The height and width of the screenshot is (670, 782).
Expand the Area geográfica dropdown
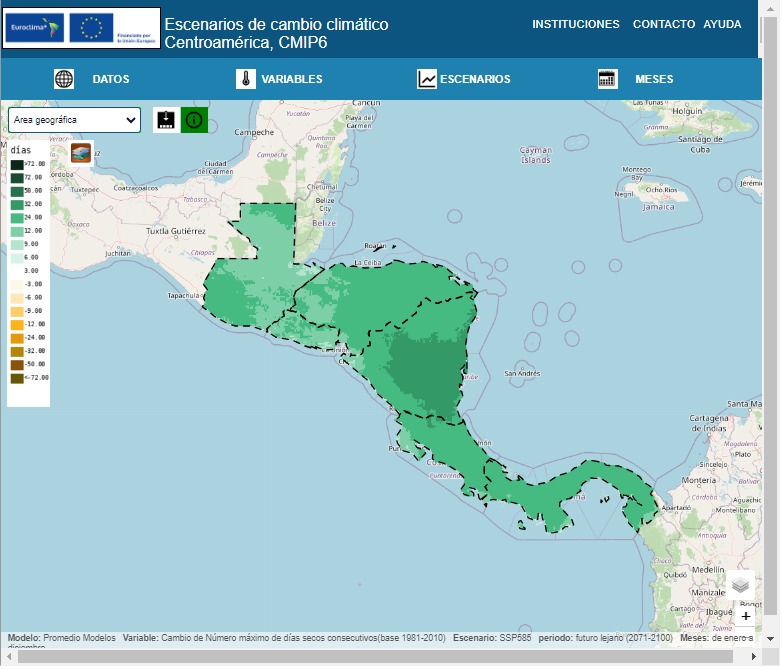(74, 120)
